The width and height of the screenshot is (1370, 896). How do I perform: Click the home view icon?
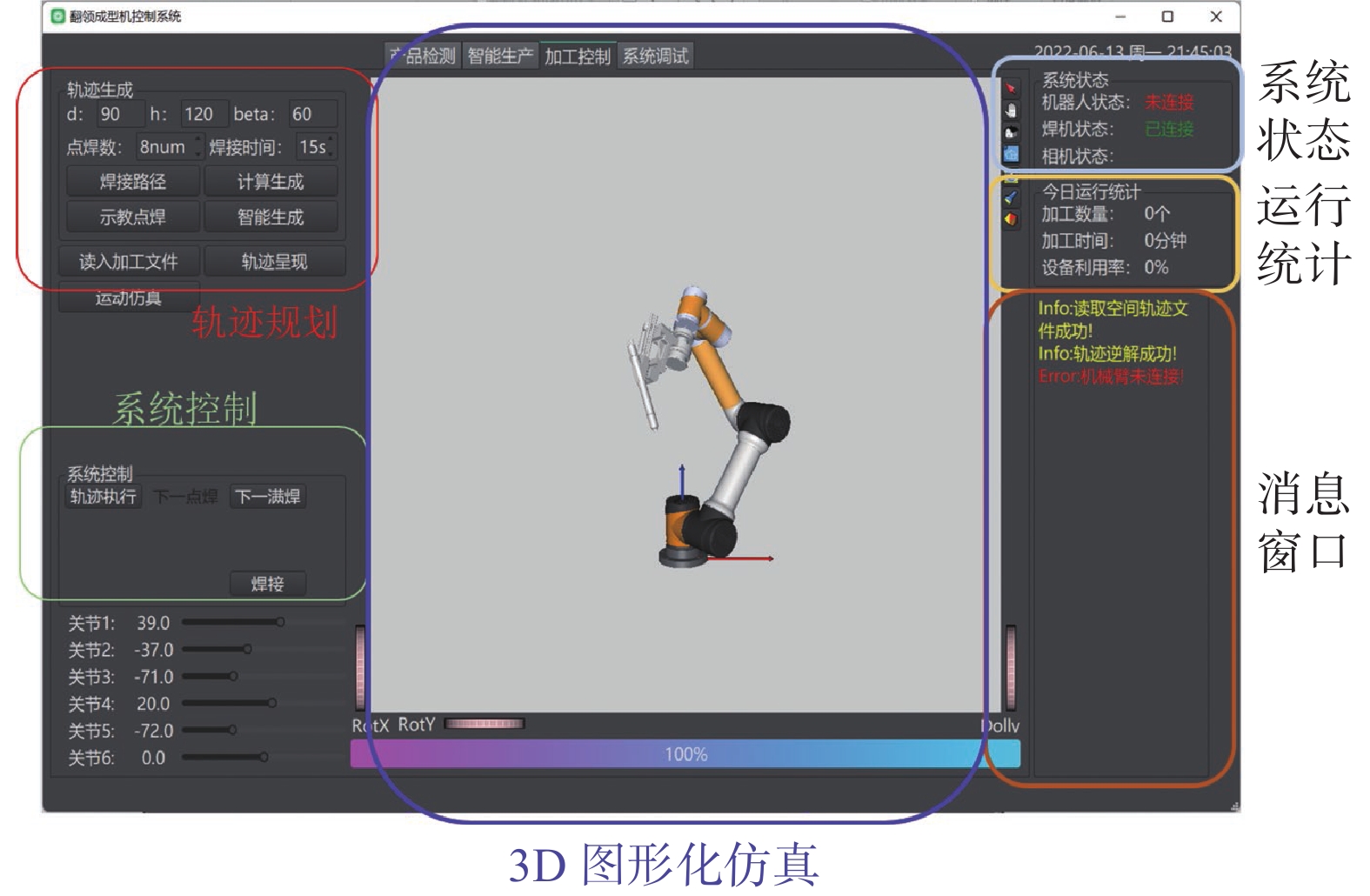1011,132
